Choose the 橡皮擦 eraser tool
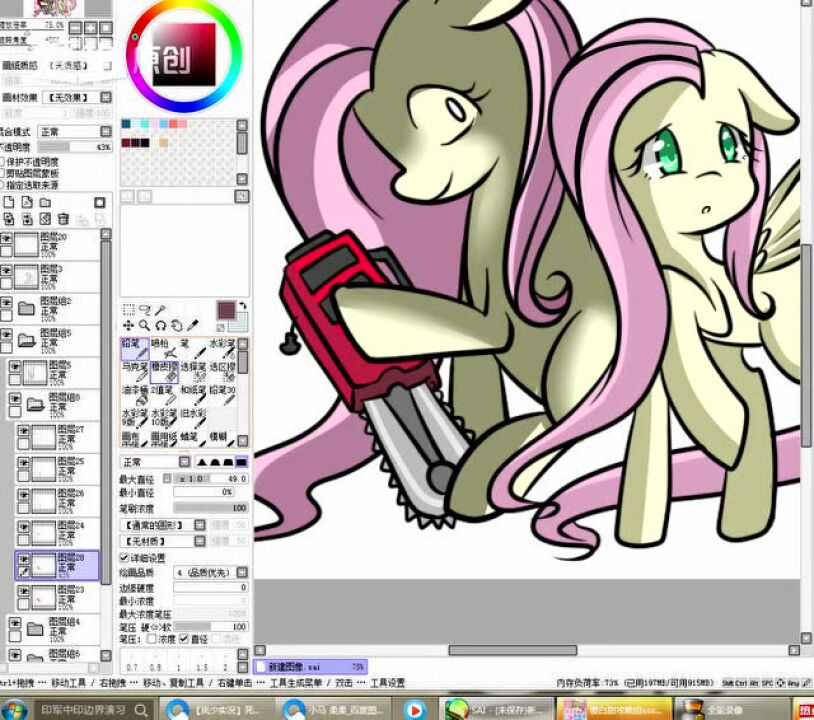Image resolution: width=814 pixels, height=720 pixels. pyautogui.click(x=164, y=372)
